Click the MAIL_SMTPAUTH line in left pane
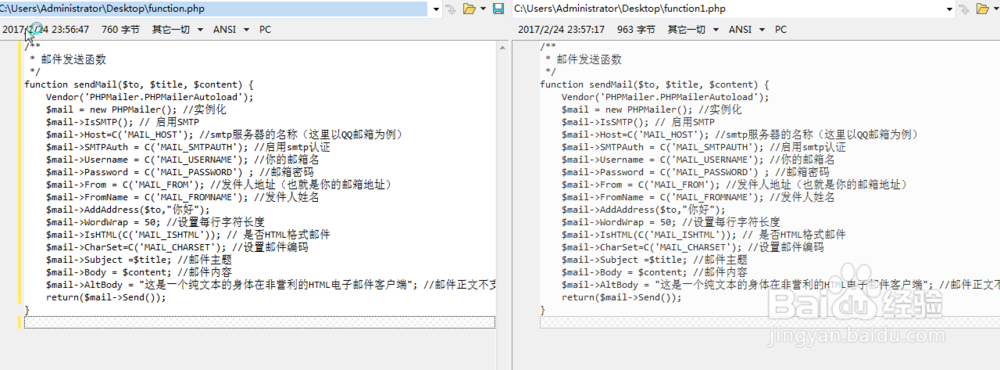The width and height of the screenshot is (1000, 370). [x=188, y=147]
